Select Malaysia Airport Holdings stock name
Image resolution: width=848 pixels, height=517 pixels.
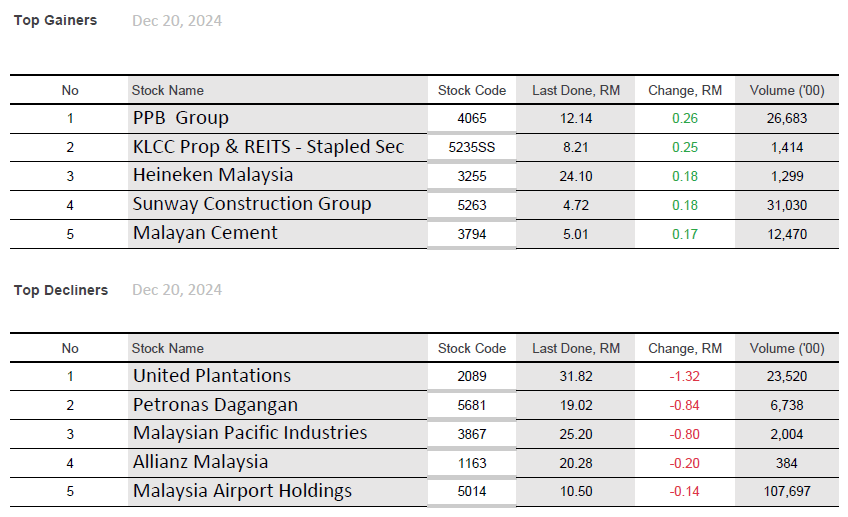coord(242,491)
